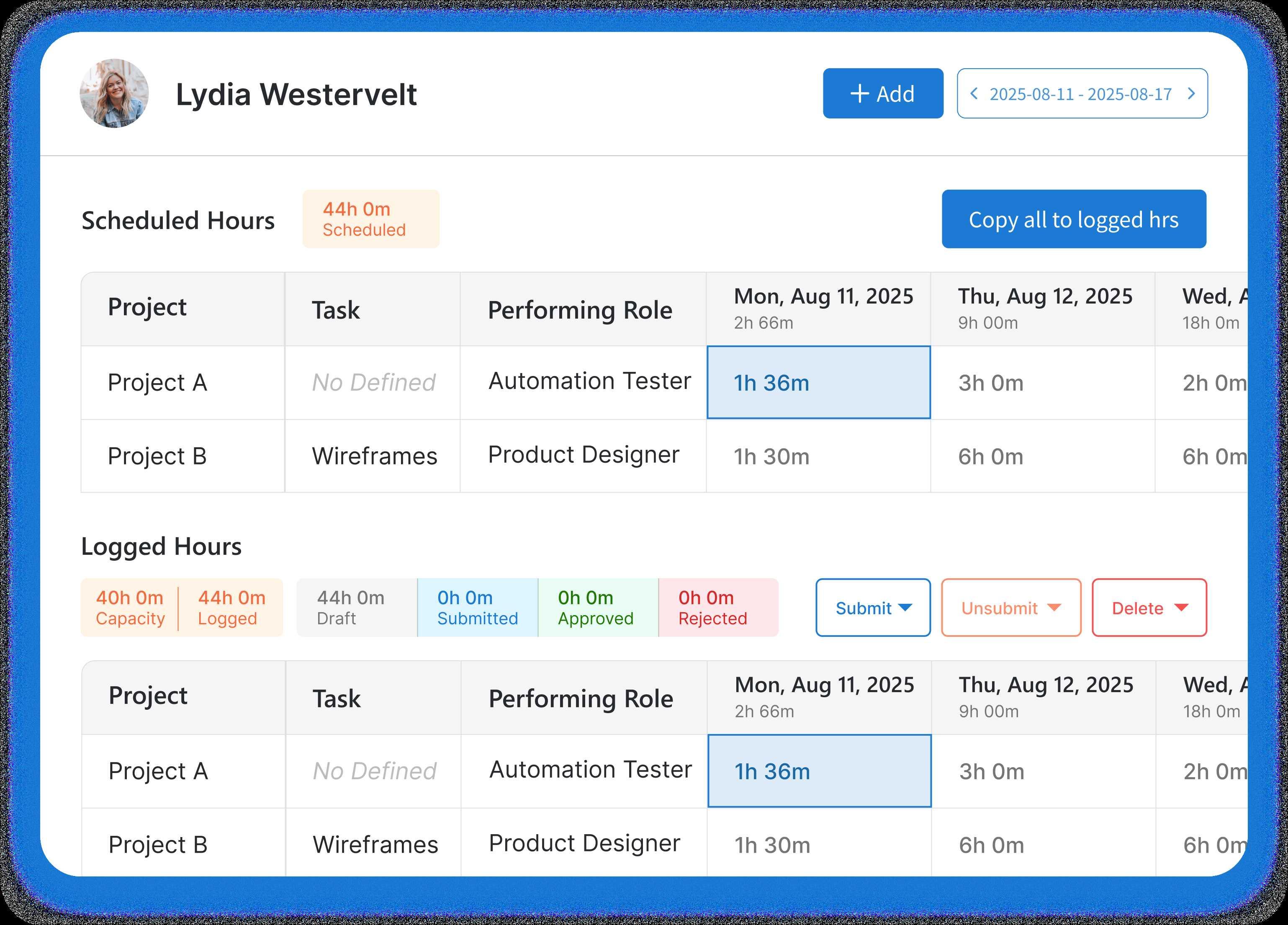Click the Rejected 0h 0m status filter
This screenshot has height=925, width=1288.
718,608
